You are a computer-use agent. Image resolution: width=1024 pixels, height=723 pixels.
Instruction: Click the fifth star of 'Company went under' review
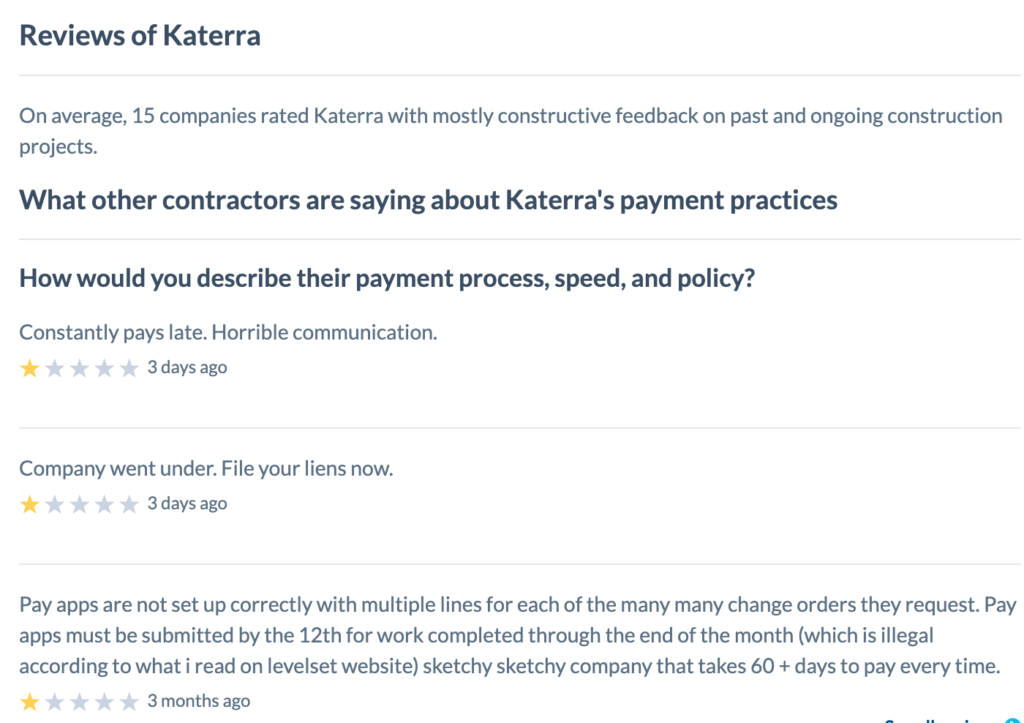129,504
